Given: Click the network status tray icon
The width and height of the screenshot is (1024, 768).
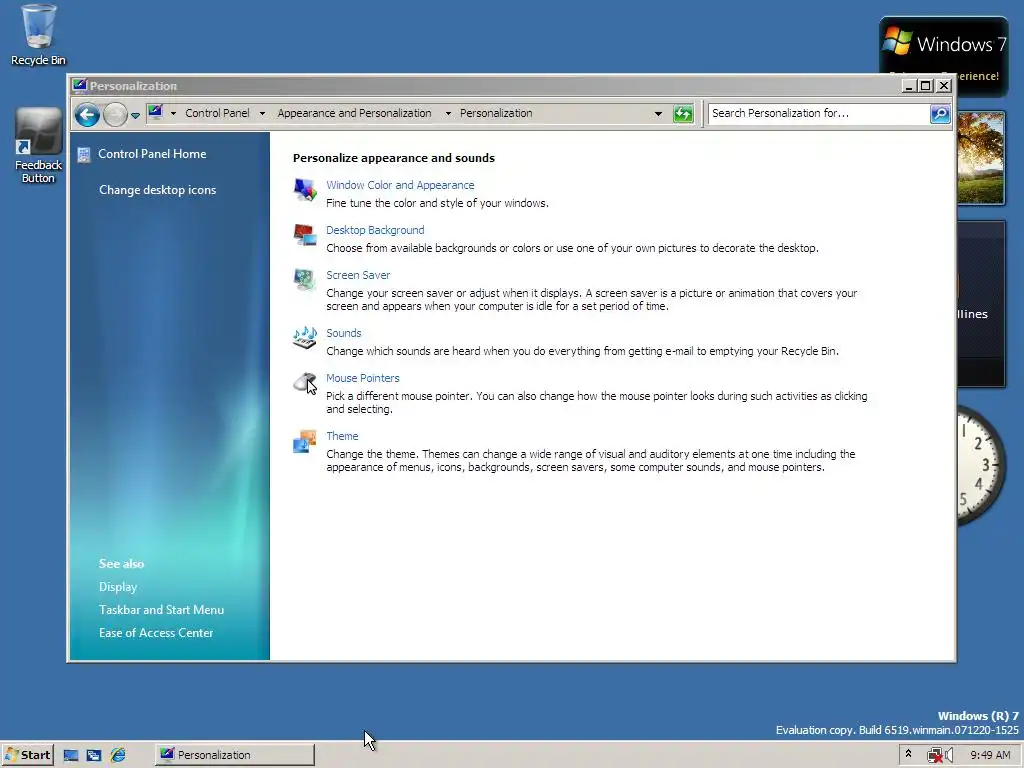Looking at the screenshot, I should (x=934, y=756).
